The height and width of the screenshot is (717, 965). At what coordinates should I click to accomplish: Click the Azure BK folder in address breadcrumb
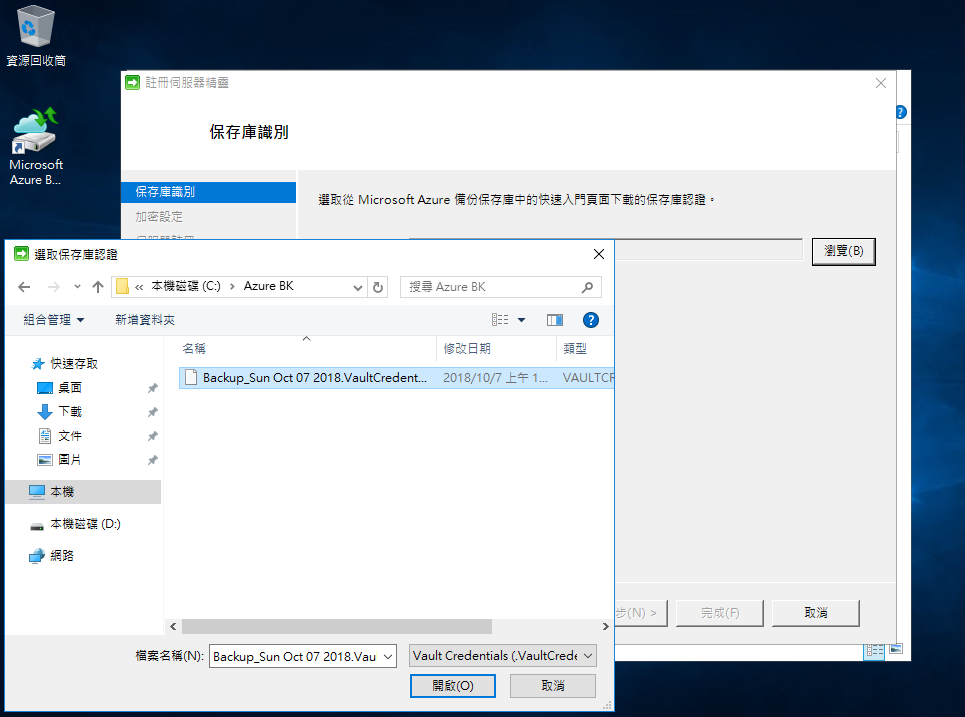(268, 286)
